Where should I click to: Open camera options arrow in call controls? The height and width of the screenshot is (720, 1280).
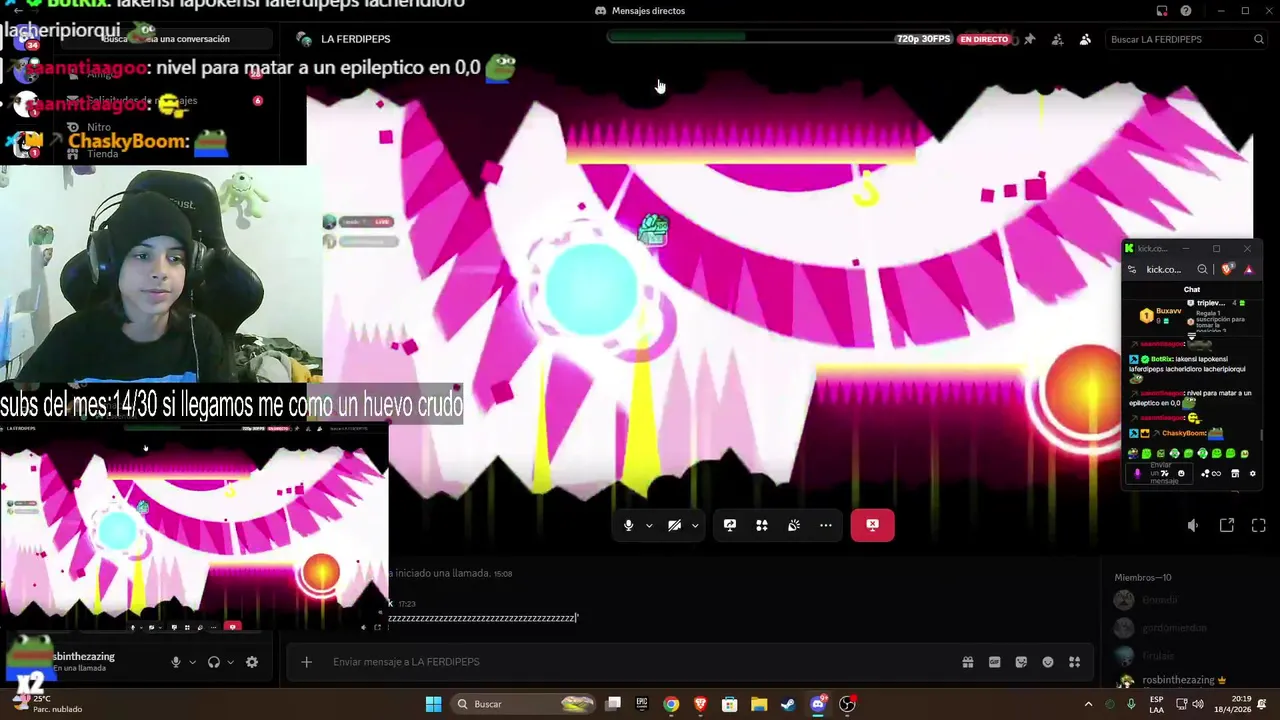[x=695, y=526]
